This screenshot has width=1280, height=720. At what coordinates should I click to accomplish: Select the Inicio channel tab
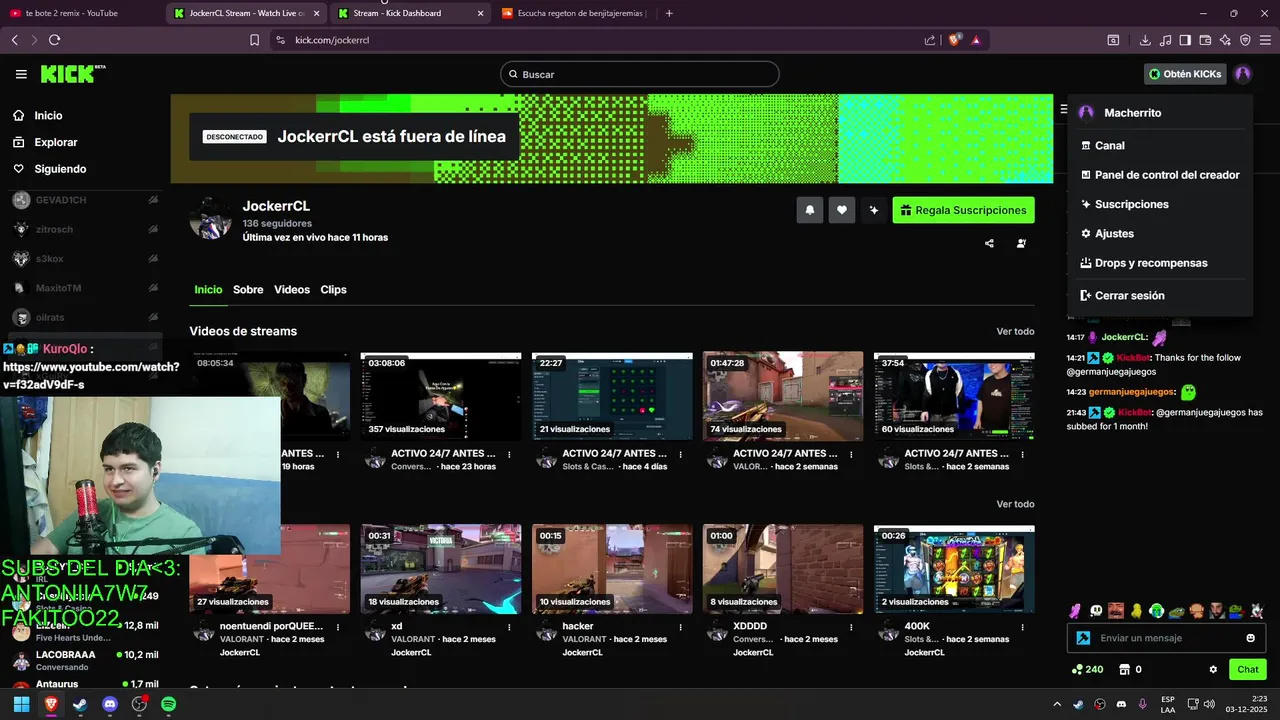click(208, 289)
